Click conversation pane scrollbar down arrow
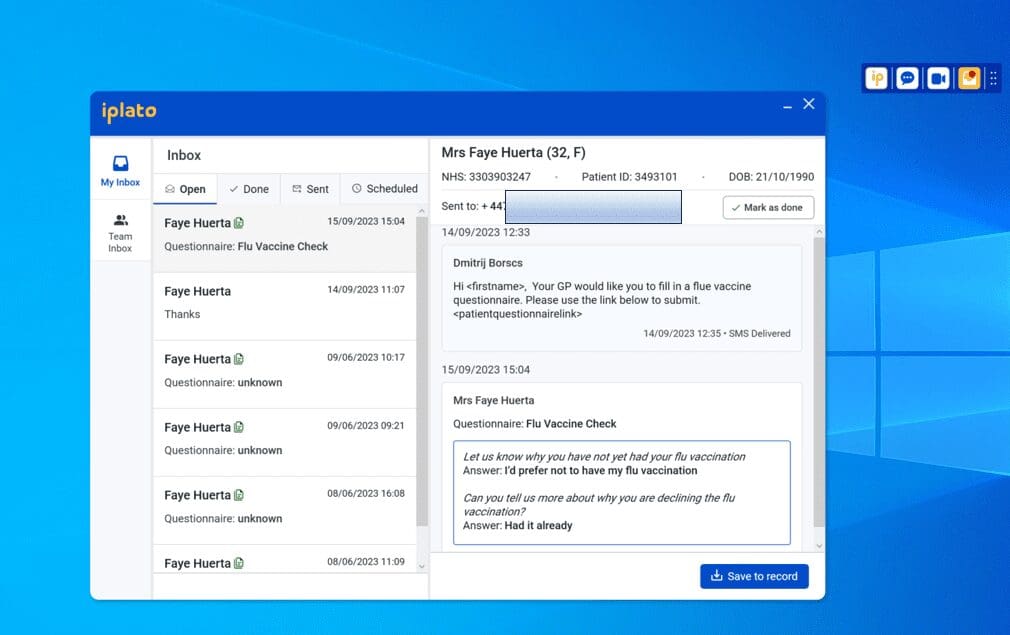 click(819, 545)
